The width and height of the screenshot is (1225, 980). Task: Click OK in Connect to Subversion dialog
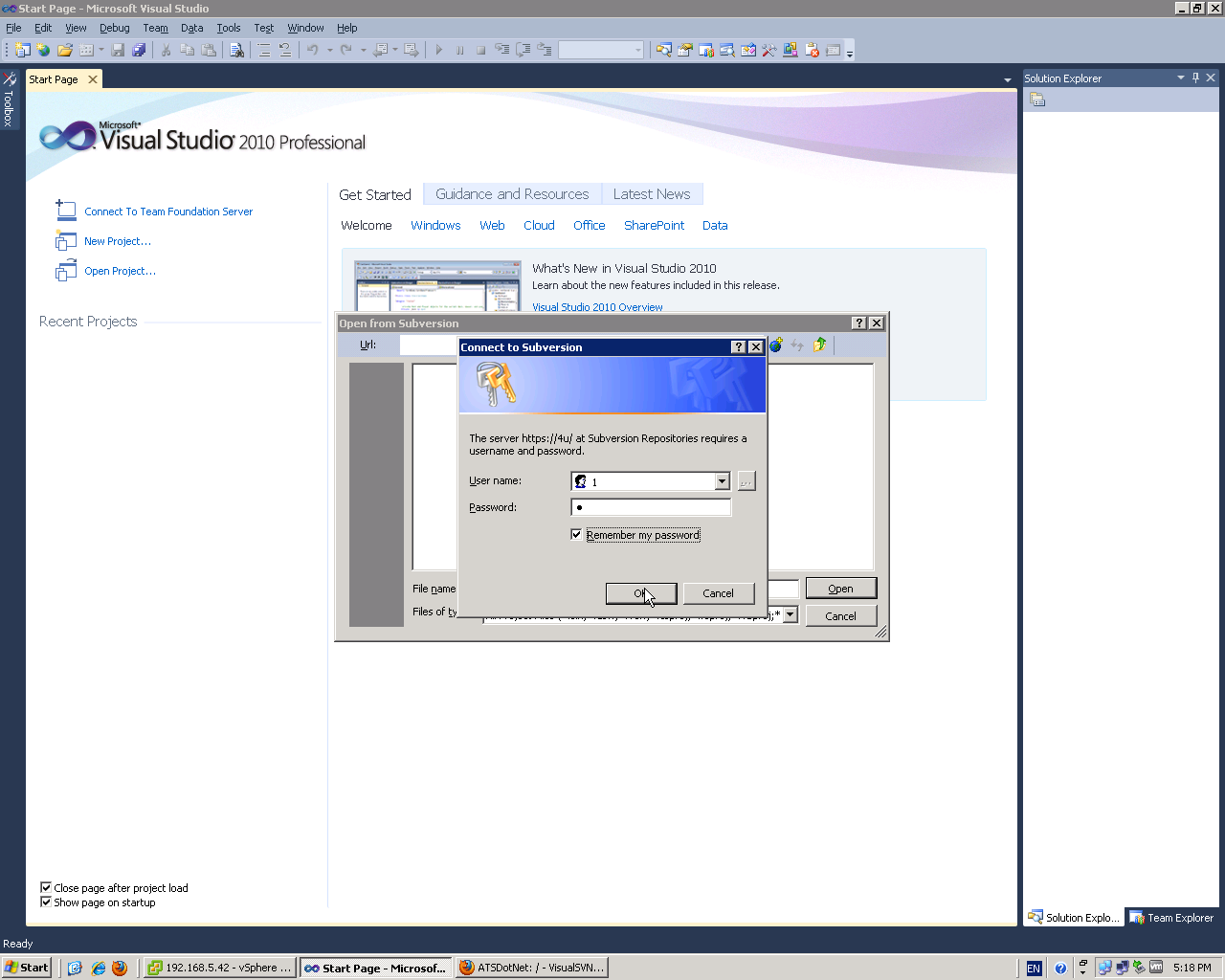tap(641, 593)
